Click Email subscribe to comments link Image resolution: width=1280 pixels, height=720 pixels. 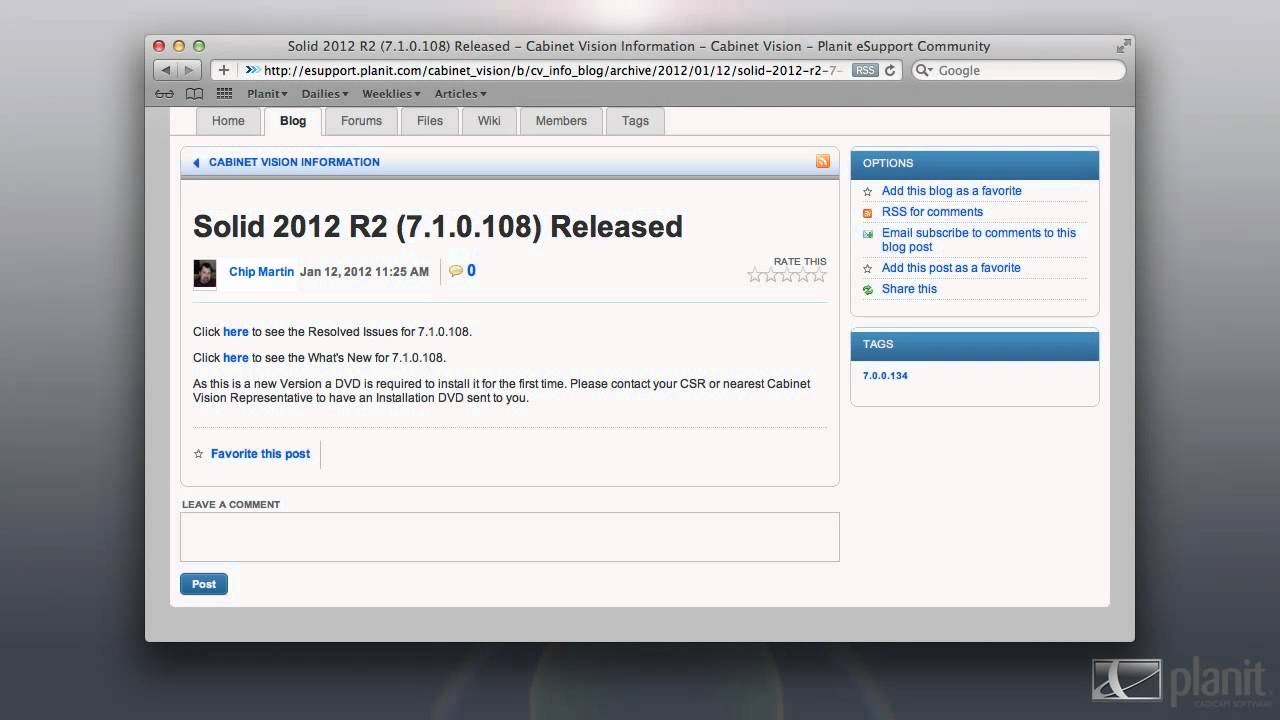(x=979, y=240)
